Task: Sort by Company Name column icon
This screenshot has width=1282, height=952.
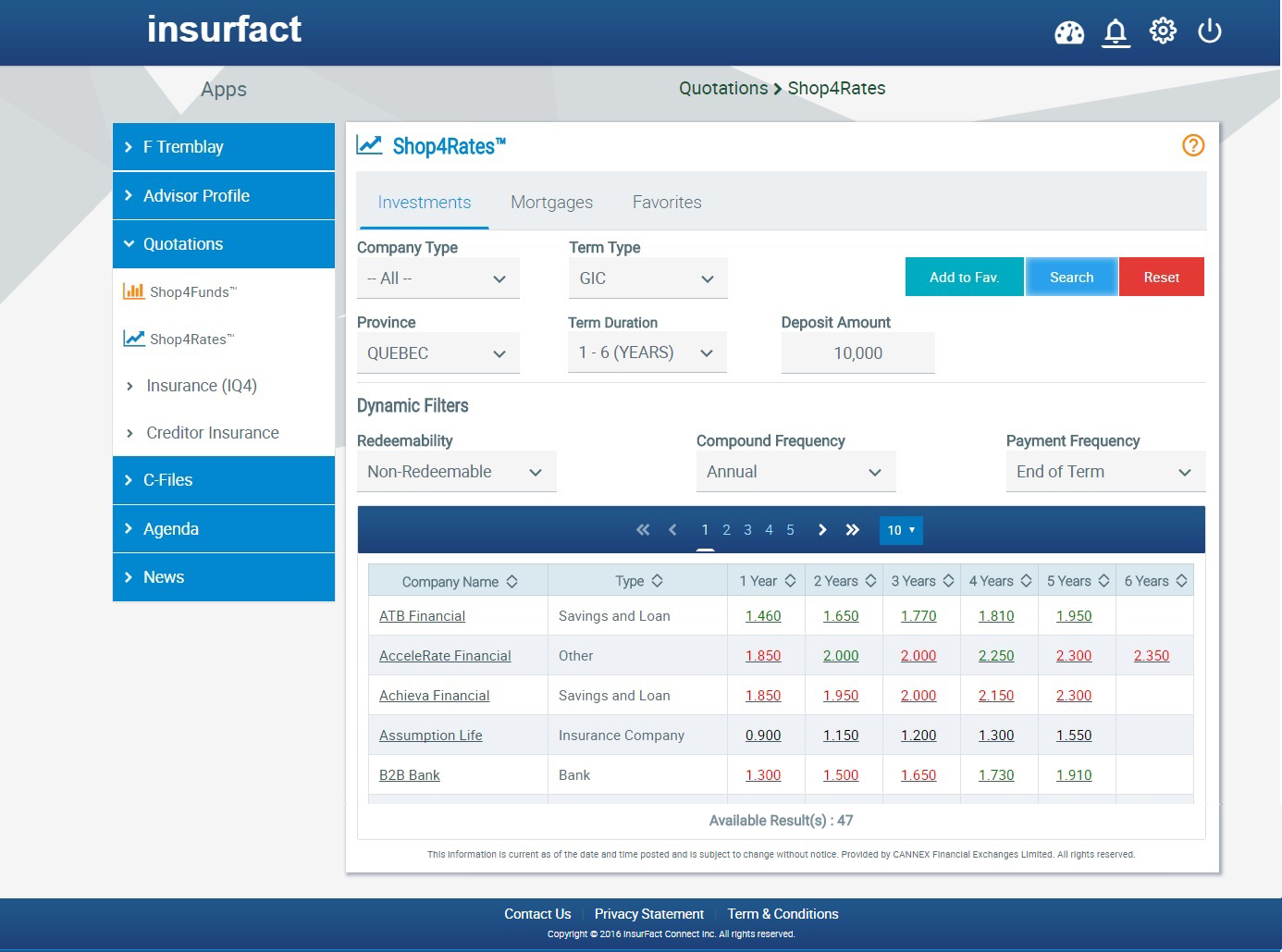Action: [512, 581]
